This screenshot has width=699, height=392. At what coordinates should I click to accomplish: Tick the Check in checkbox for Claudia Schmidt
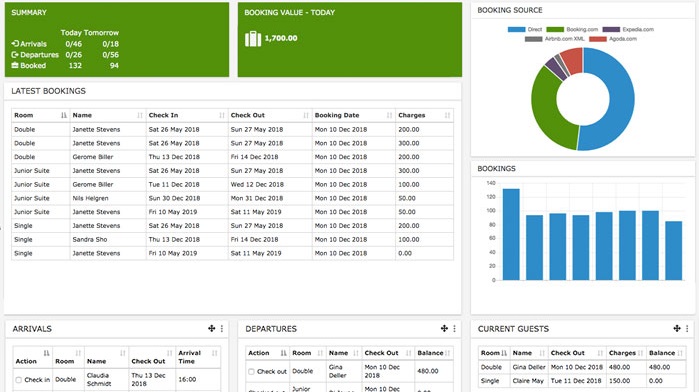(19, 380)
